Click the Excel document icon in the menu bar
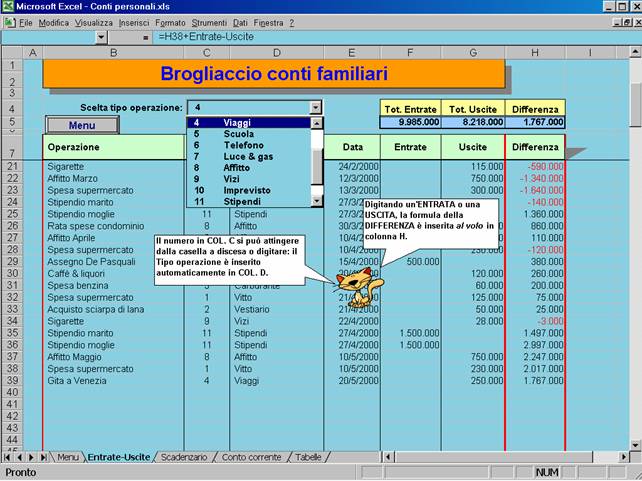This screenshot has width=642, height=481. [10, 21]
